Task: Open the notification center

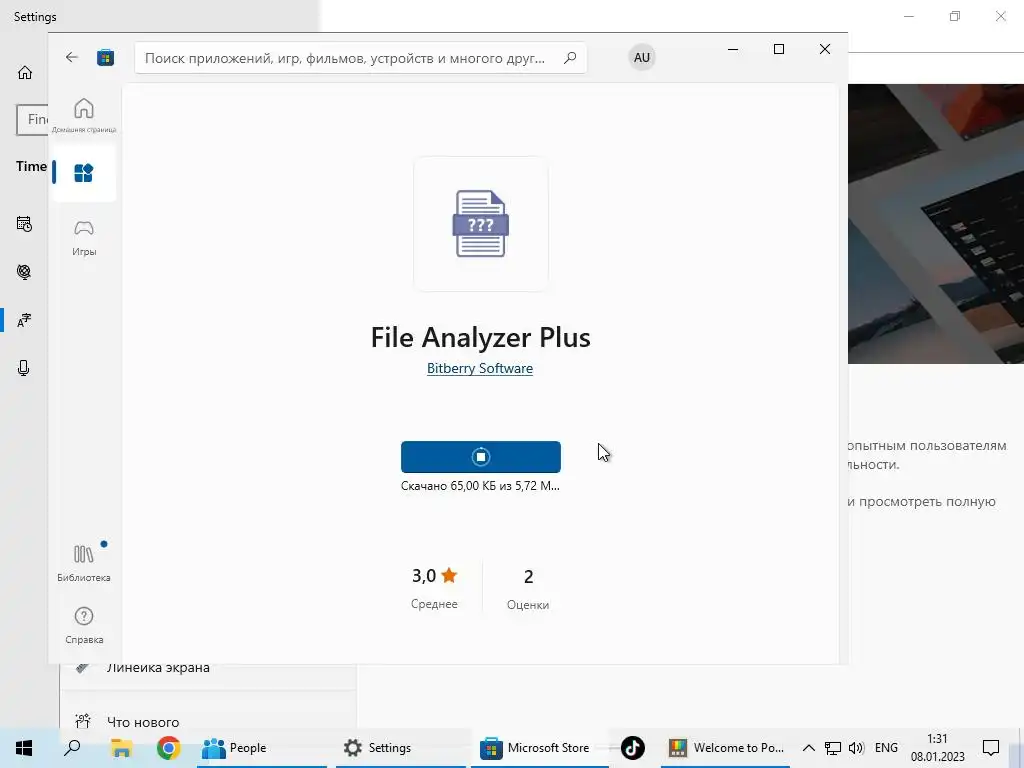Action: click(991, 748)
